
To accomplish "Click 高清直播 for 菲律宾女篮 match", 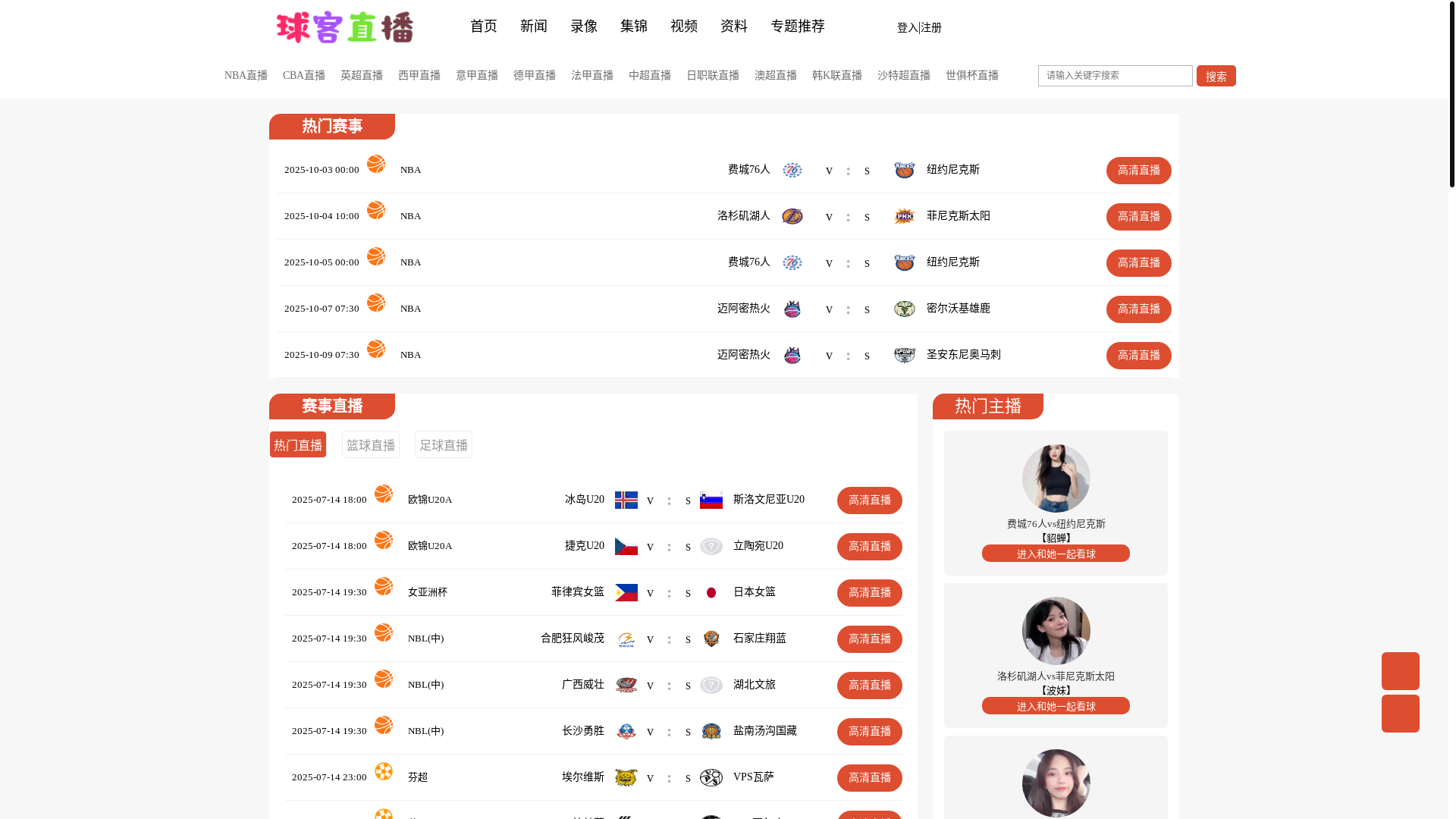I will point(870,593).
